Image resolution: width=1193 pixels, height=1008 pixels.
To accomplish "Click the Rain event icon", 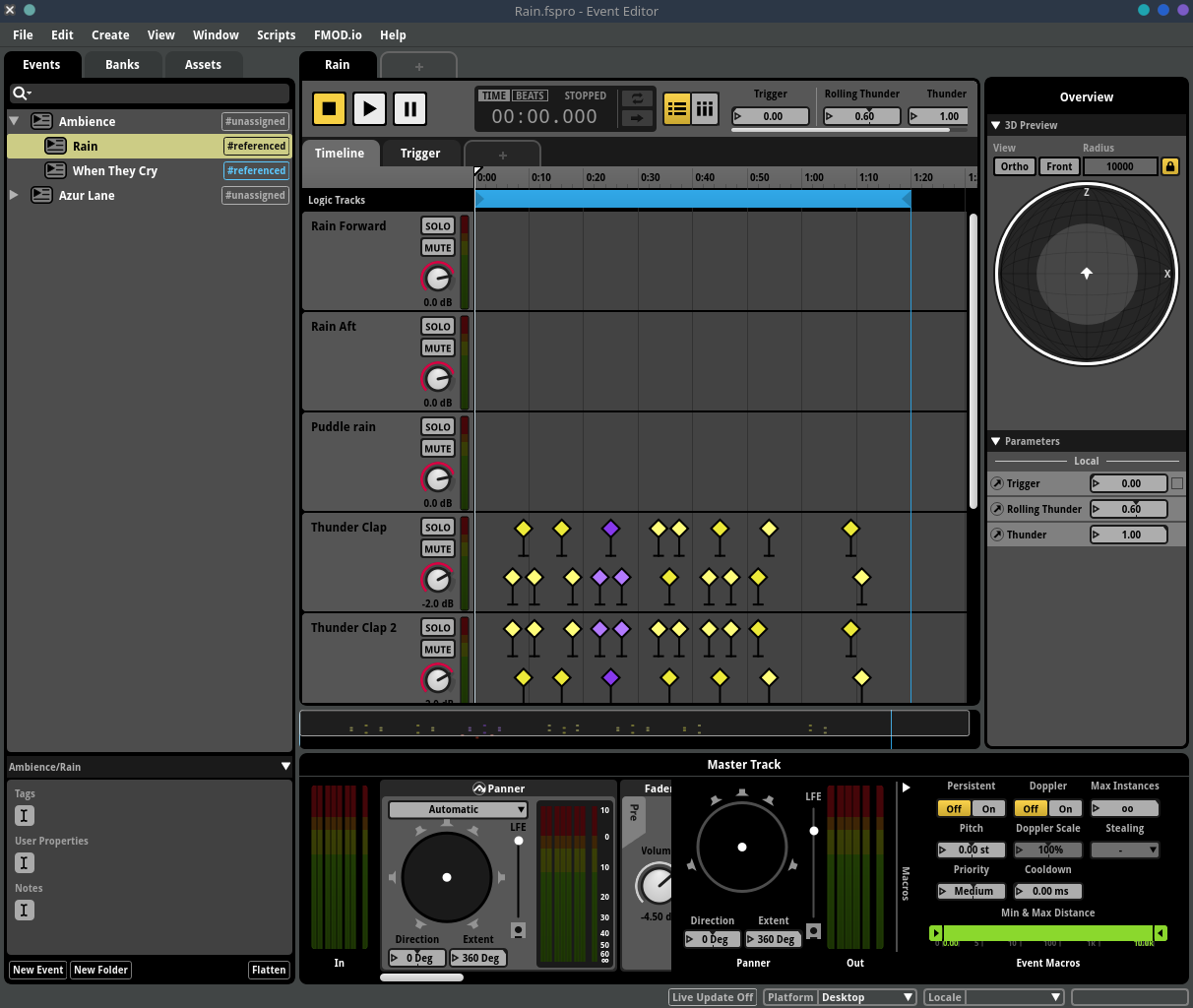I will click(56, 146).
